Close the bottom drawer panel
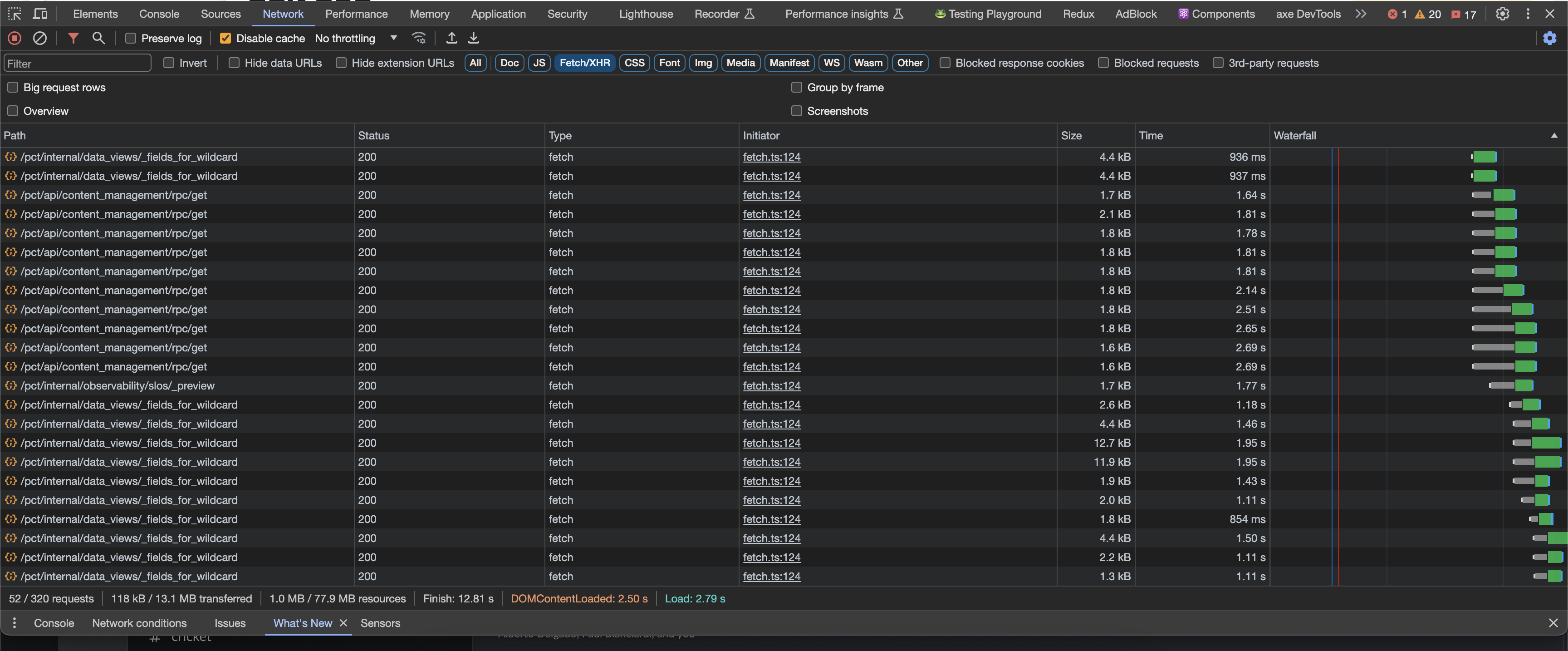1568x651 pixels. [x=1553, y=622]
